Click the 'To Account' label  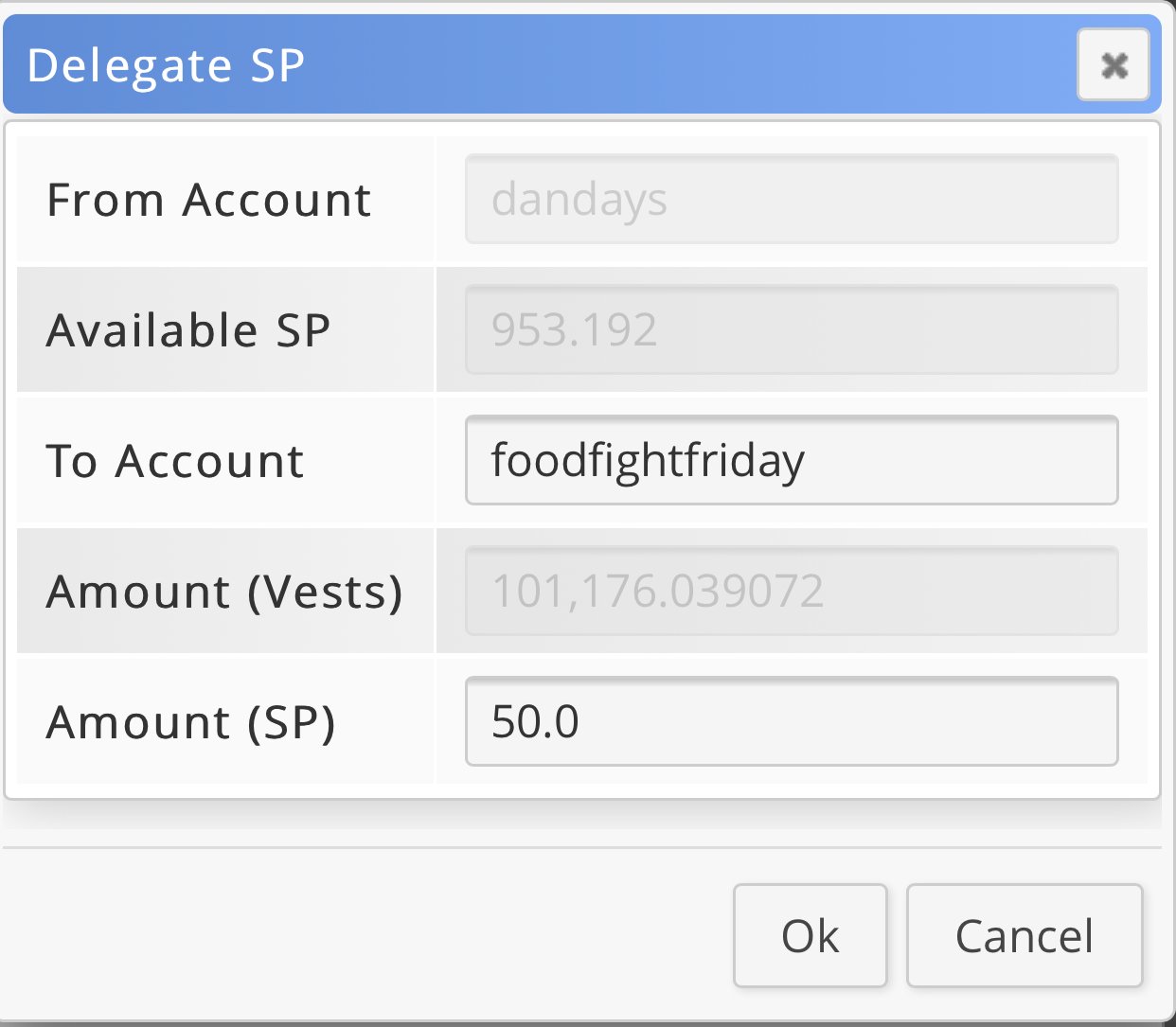click(175, 462)
